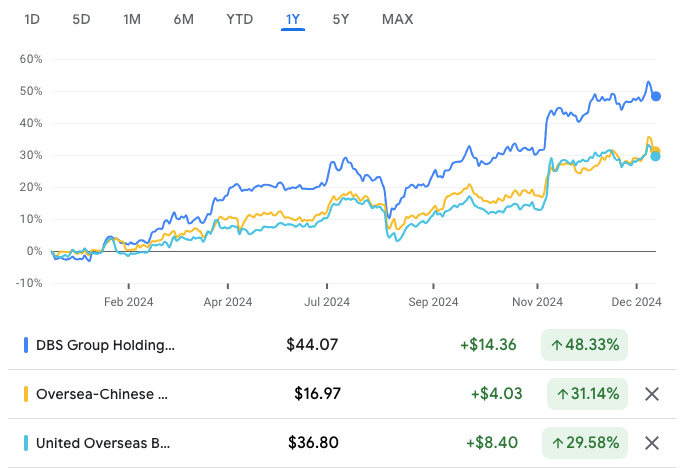This screenshot has height=468, width=682.
Task: Select the 1D time range tab
Action: [x=32, y=19]
